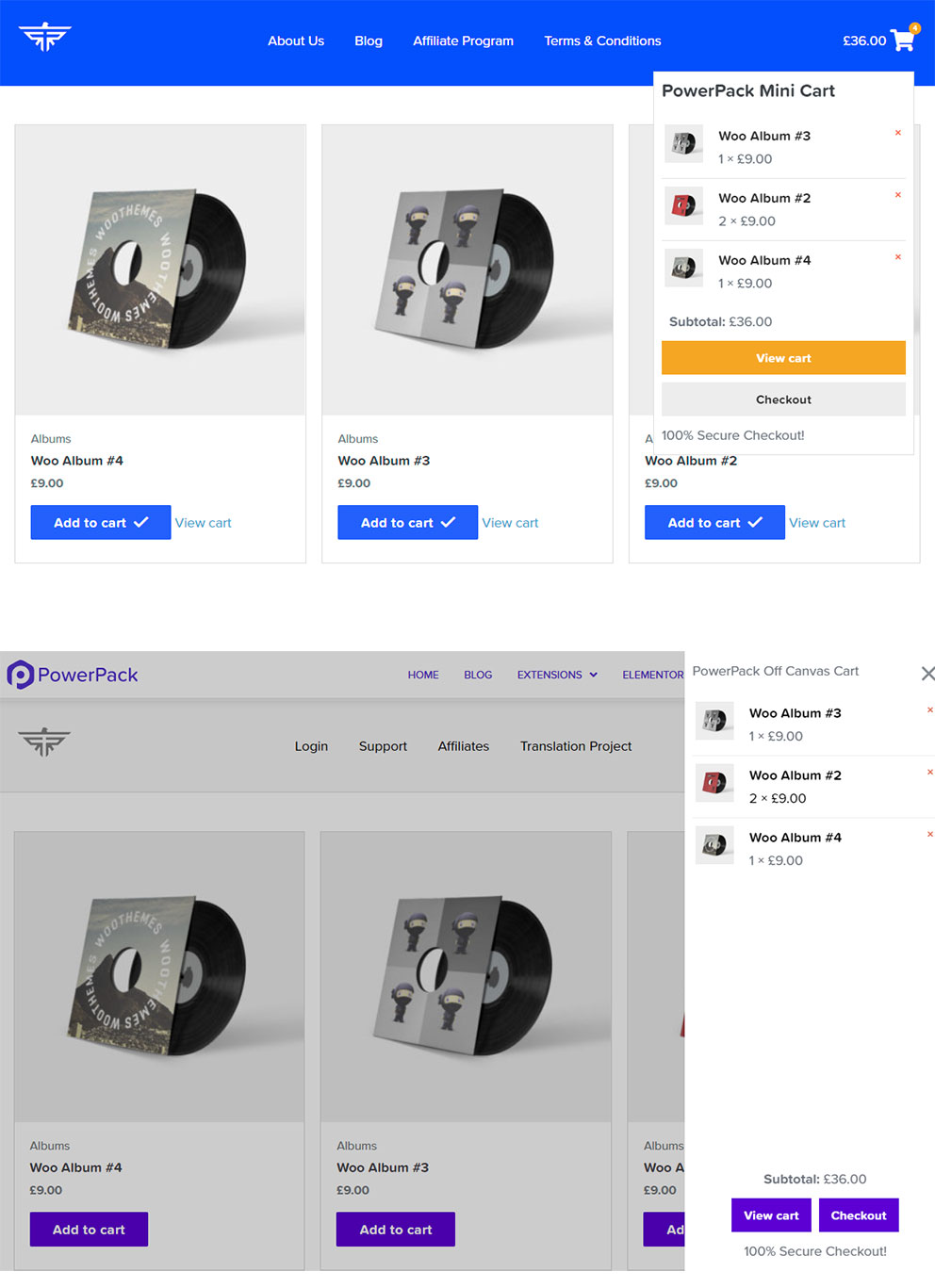Click Checkout in the off-canvas cart
Image resolution: width=935 pixels, height=1288 pixels.
pos(859,1215)
